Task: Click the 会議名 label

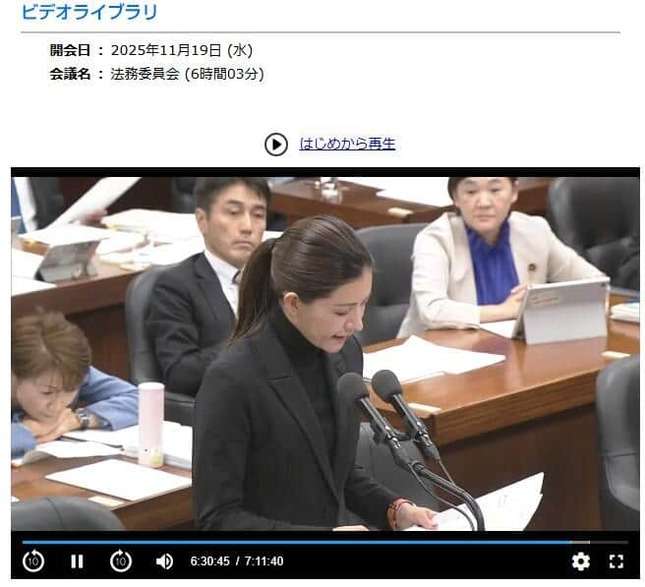Action: pyautogui.click(x=70, y=74)
